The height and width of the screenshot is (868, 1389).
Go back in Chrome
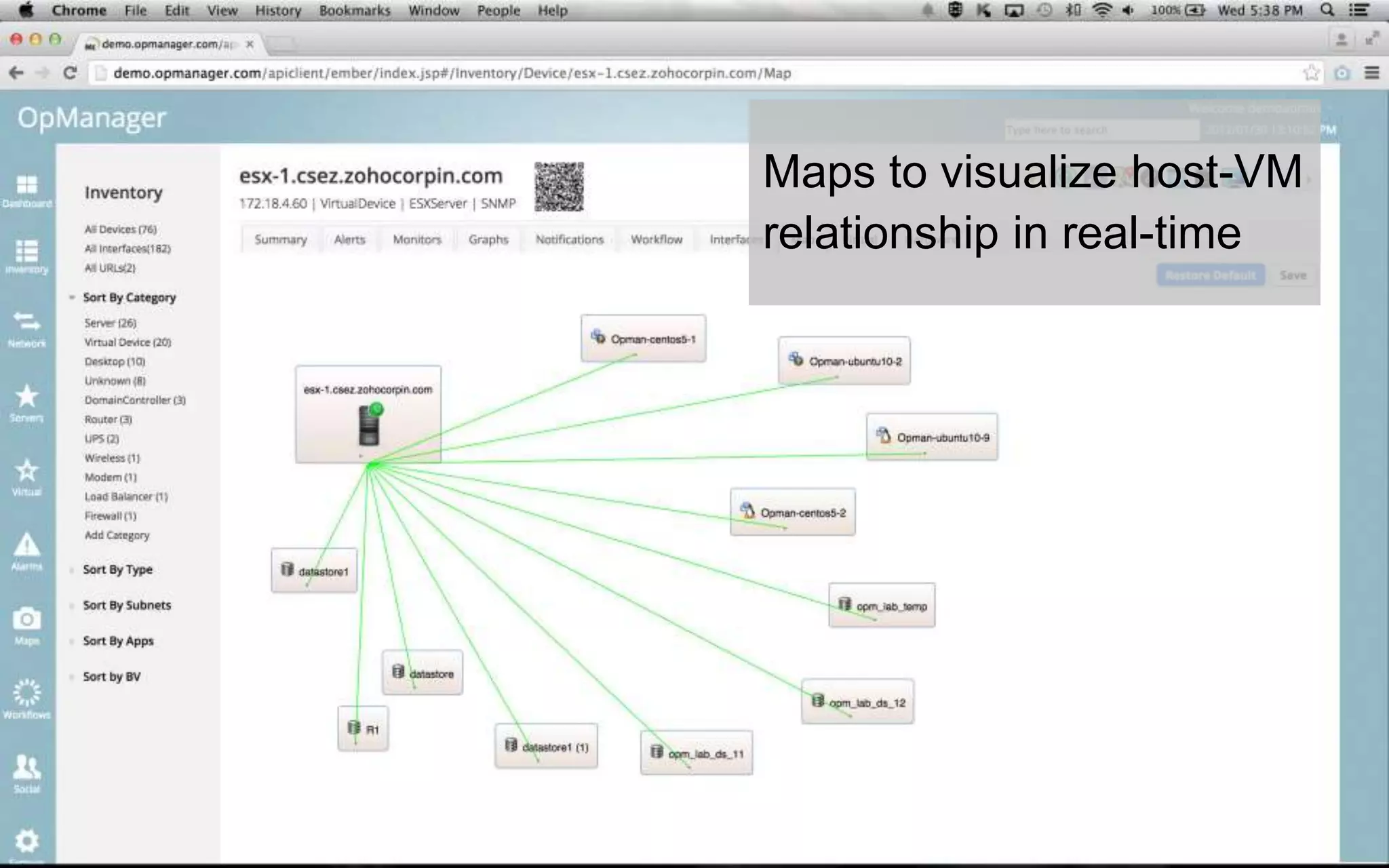[x=16, y=73]
